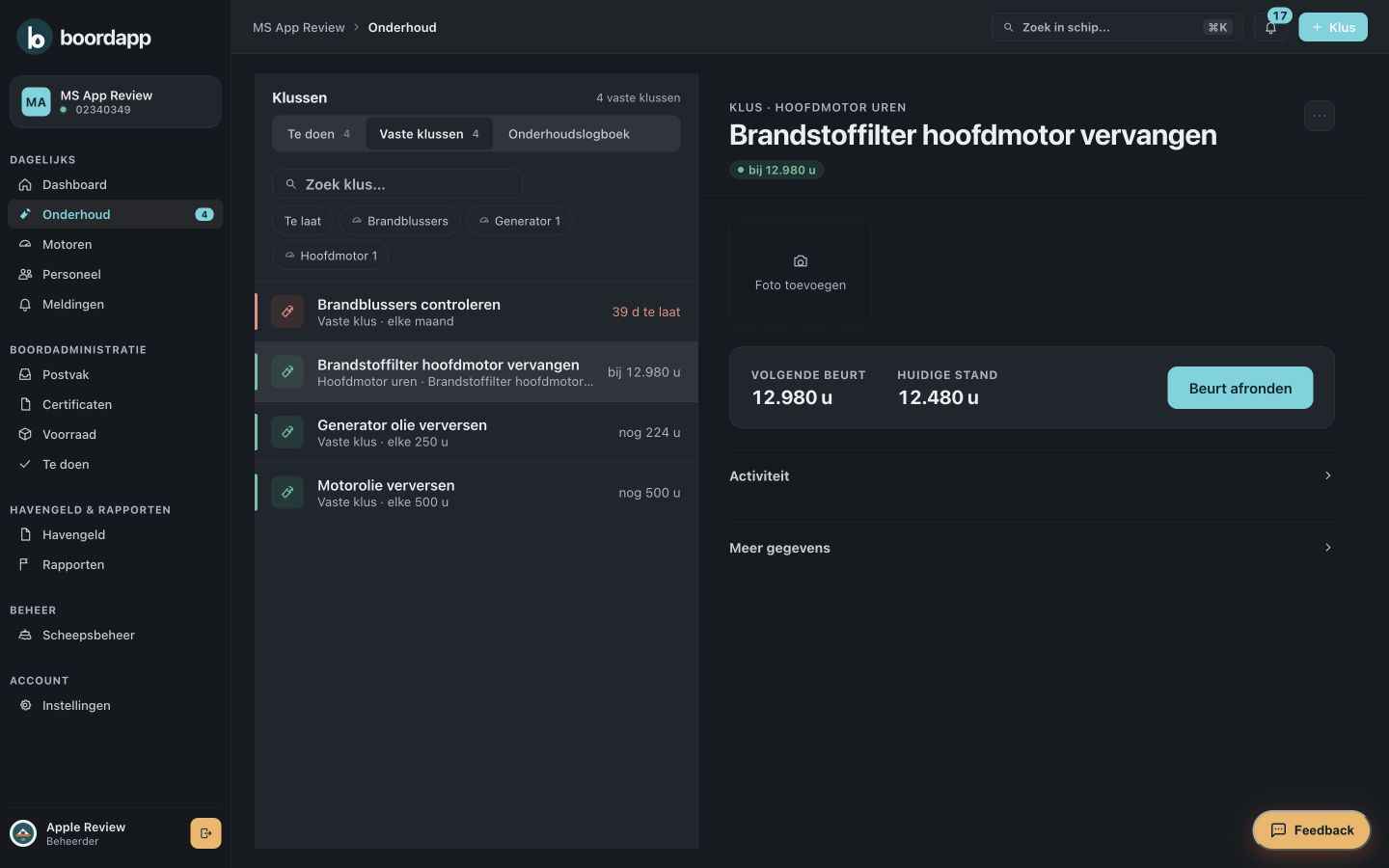Click the Beurt afronden button
1389x868 pixels.
coord(1239,388)
